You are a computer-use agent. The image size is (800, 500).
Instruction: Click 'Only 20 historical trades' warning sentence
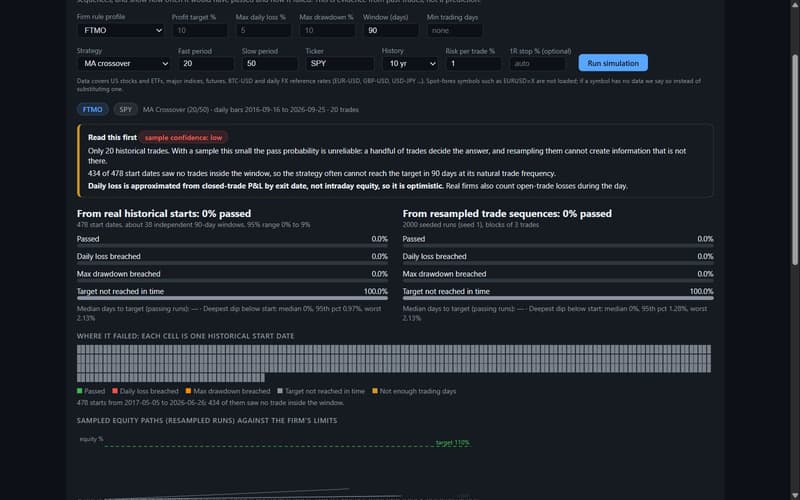pos(387,156)
